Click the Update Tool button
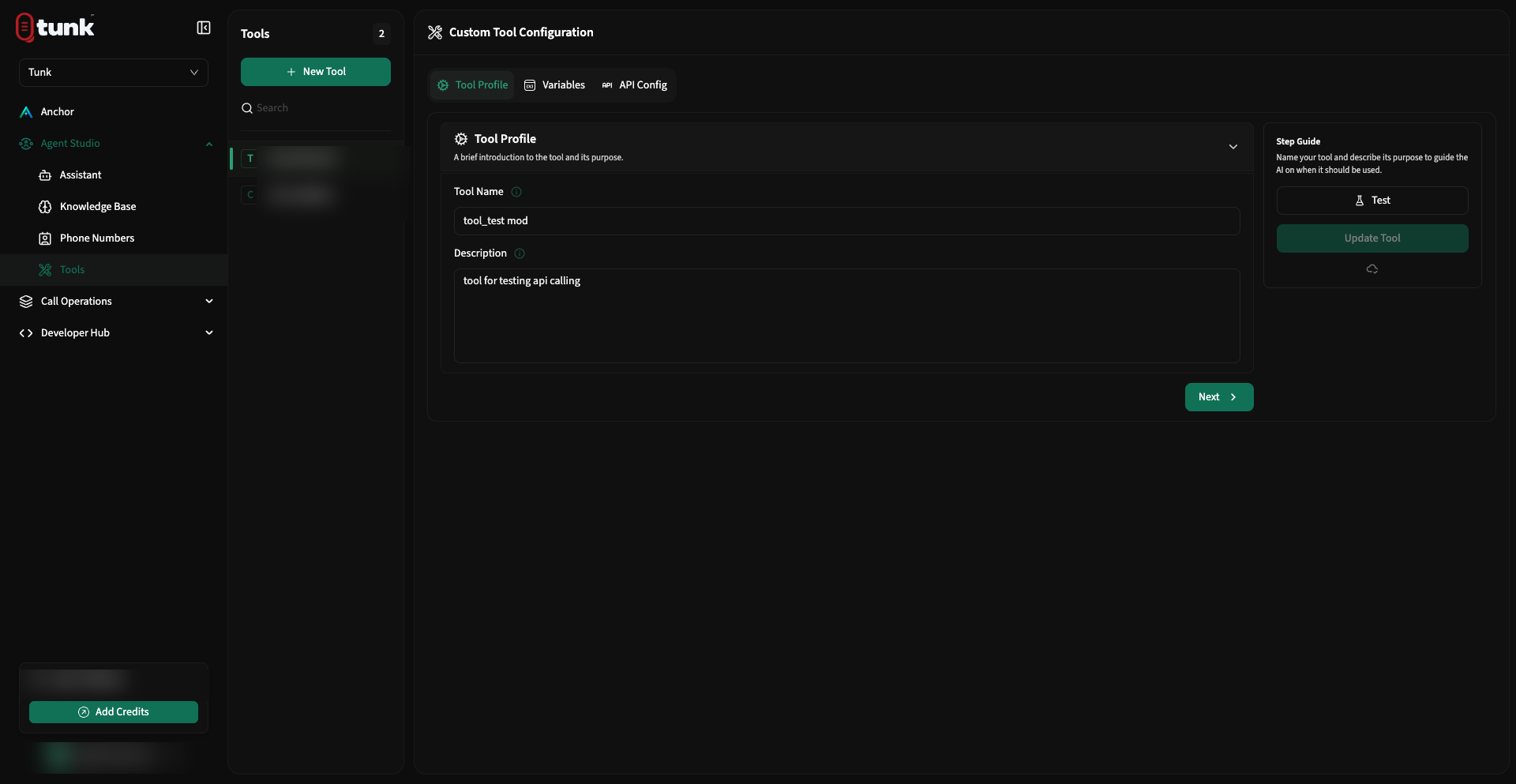 pyautogui.click(x=1372, y=238)
